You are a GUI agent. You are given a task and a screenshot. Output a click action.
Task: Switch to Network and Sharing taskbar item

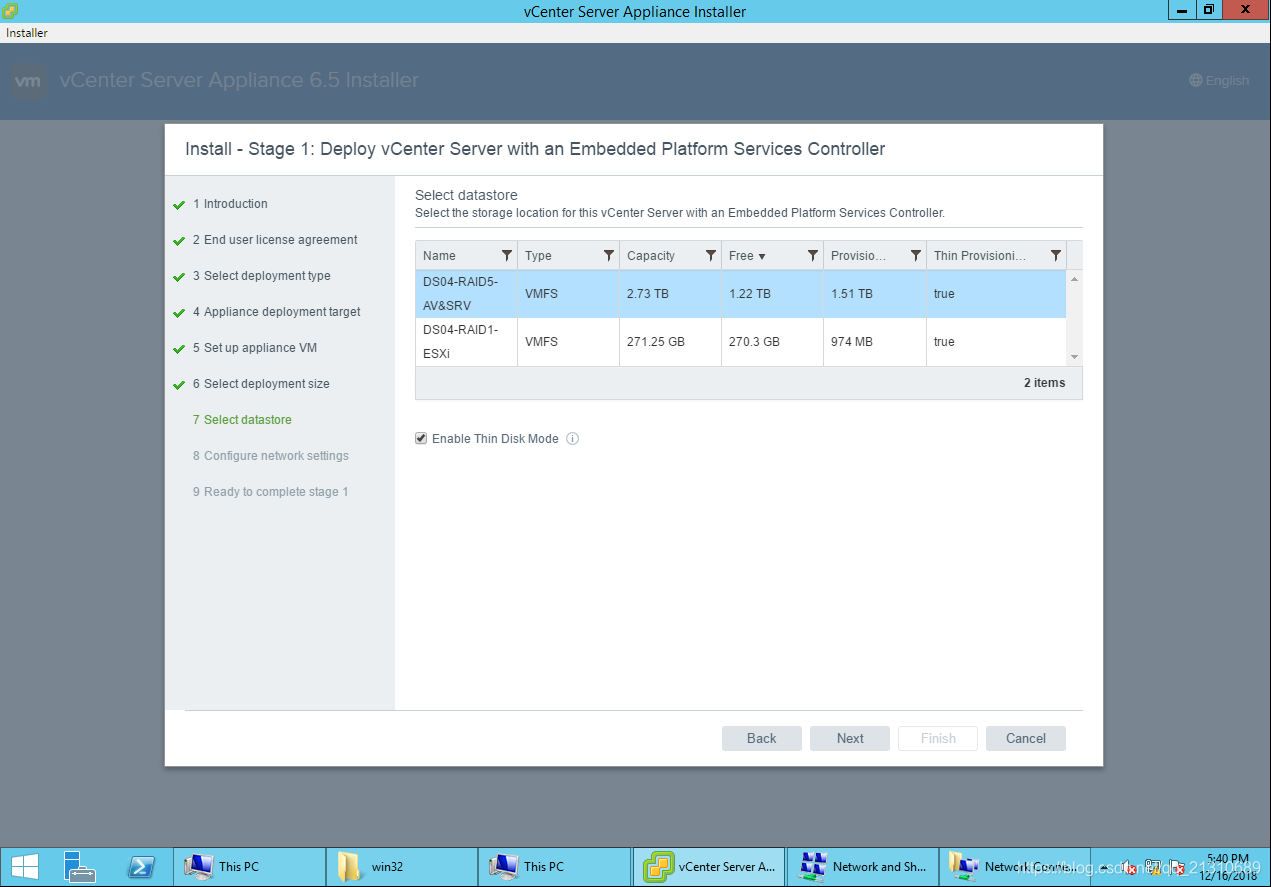tap(861, 867)
